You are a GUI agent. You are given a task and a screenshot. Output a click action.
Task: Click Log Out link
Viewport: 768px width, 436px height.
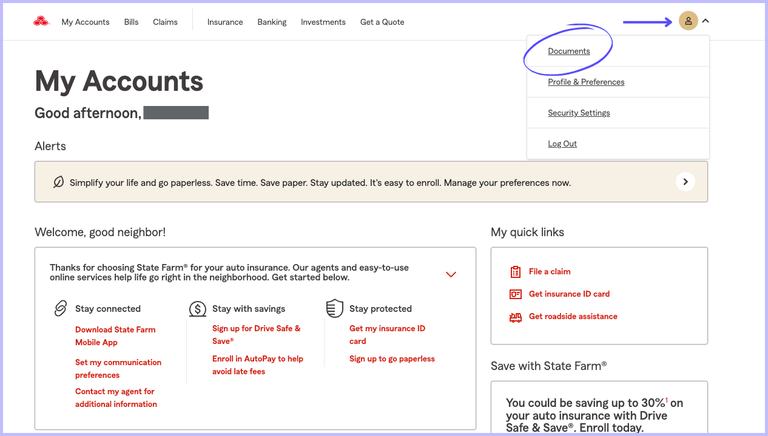tap(562, 144)
